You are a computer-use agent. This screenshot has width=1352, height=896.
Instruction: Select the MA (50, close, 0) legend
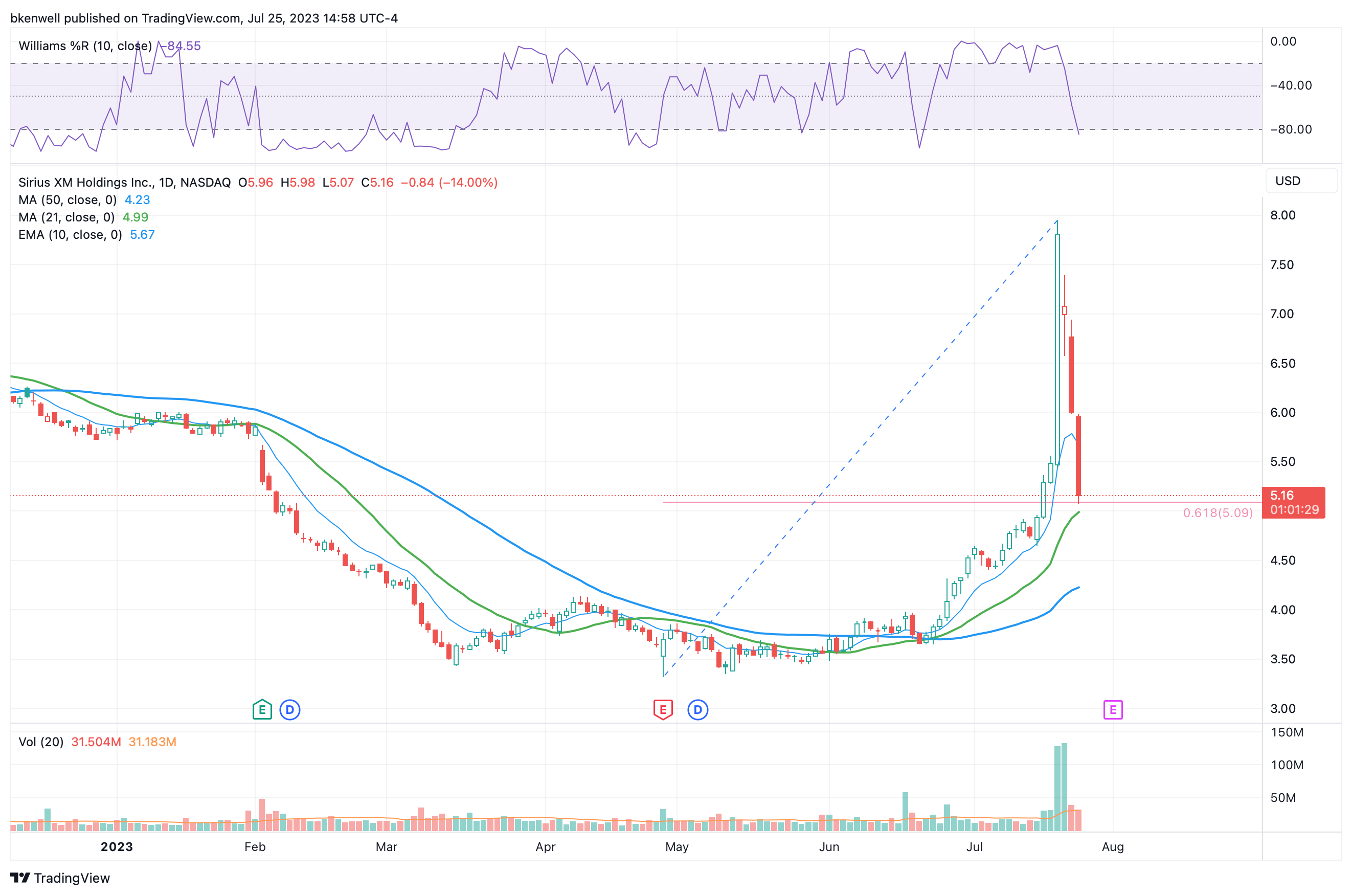click(67, 200)
